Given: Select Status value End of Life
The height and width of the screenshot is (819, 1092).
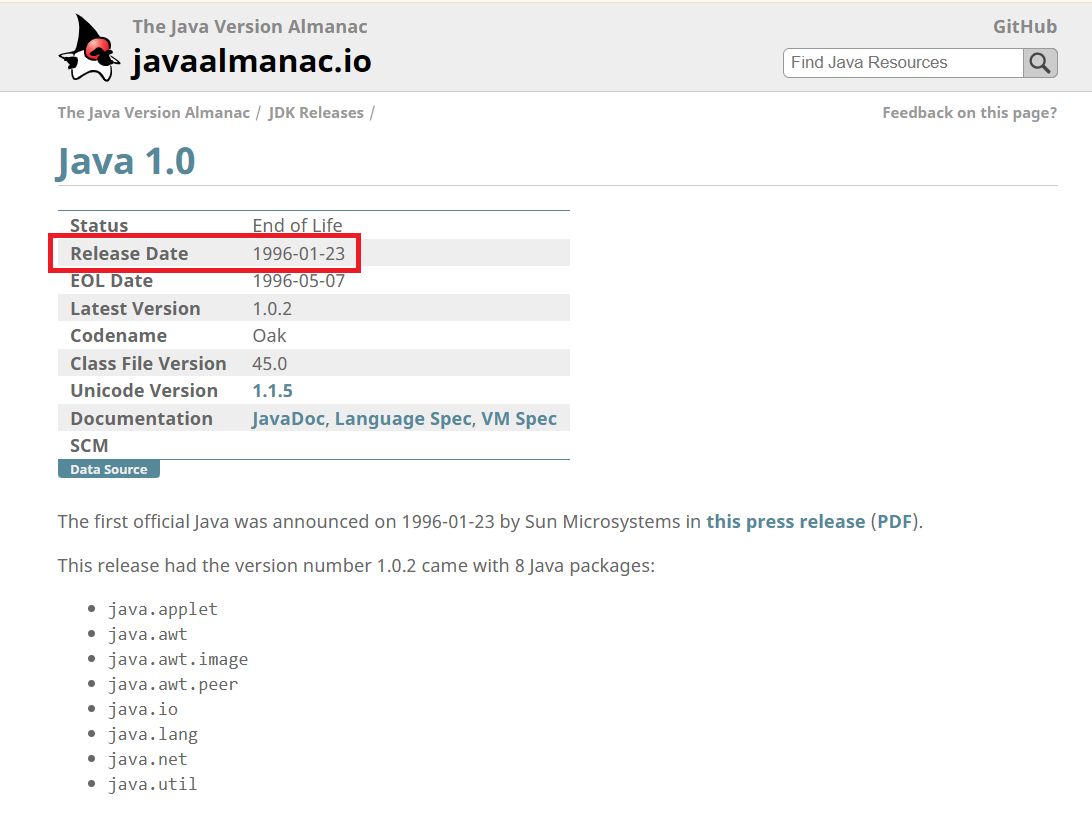Looking at the screenshot, I should point(297,226).
